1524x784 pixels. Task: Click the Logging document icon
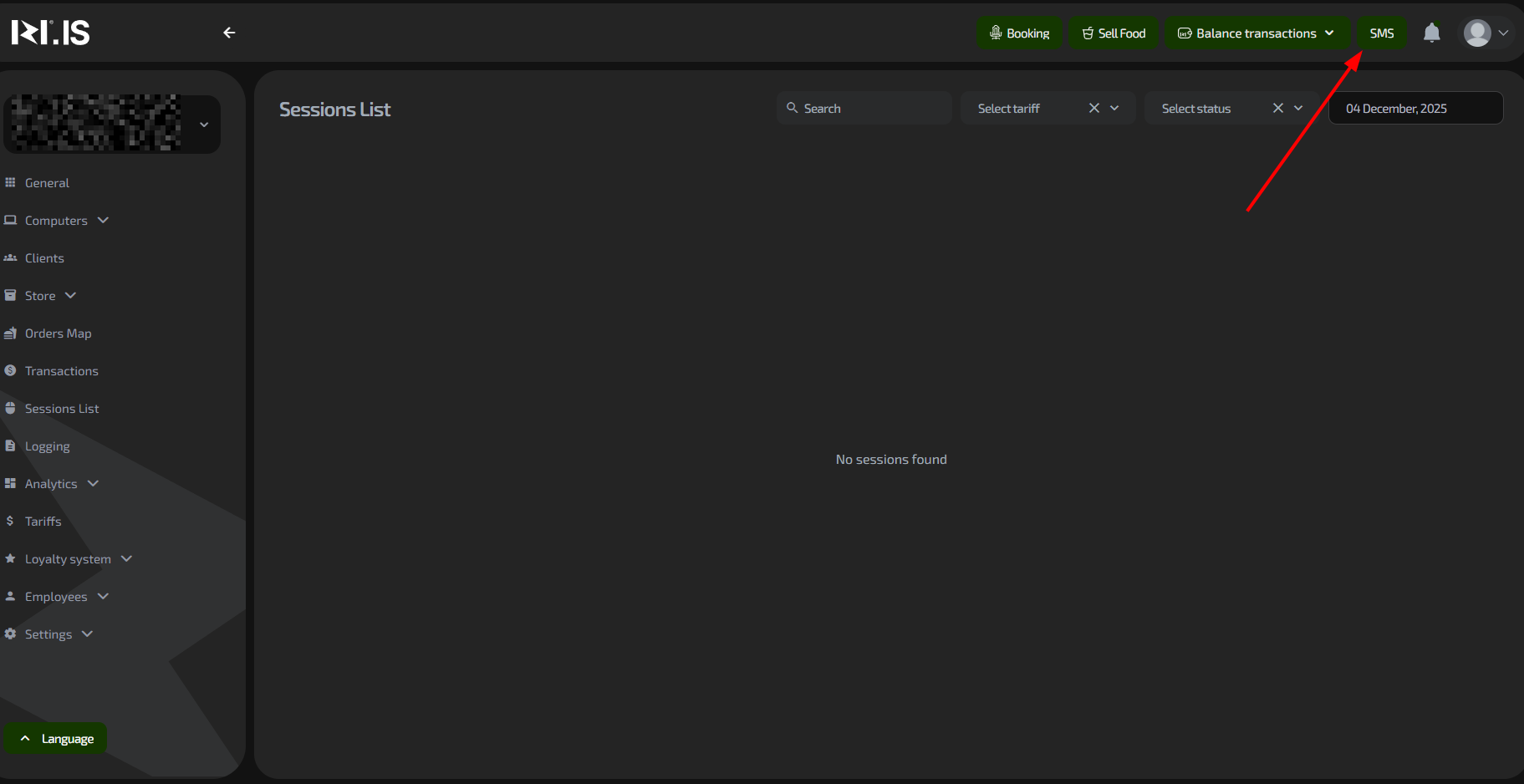[10, 446]
